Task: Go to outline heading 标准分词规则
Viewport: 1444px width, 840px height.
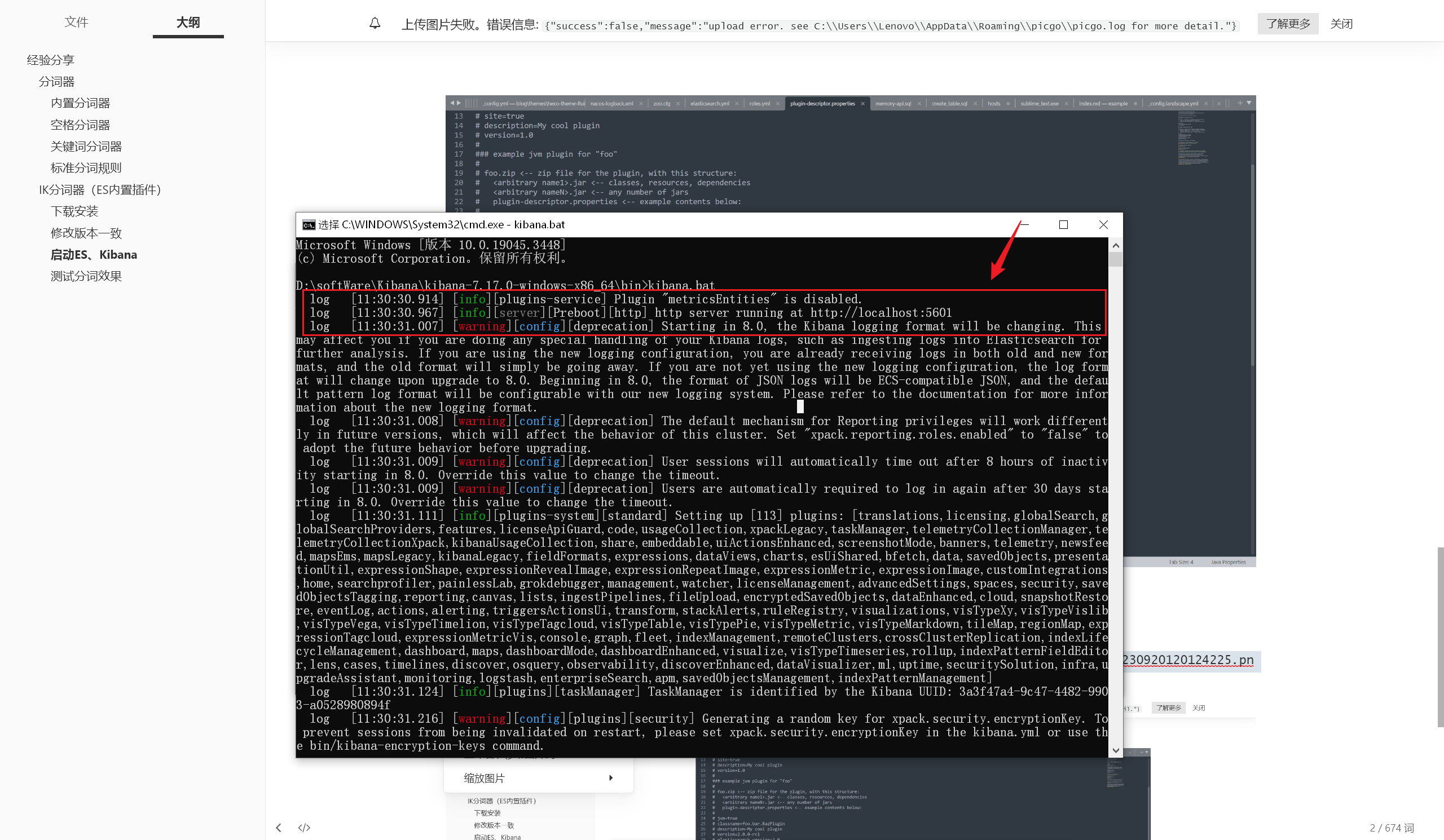Action: pyautogui.click(x=86, y=168)
